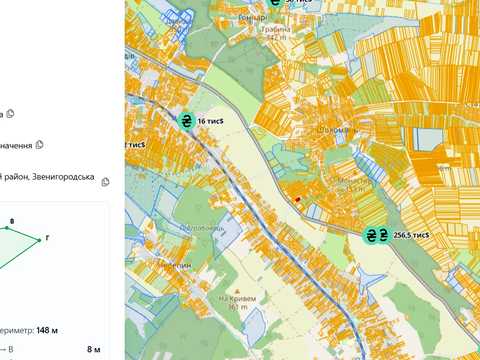Click the partially visible hryvnia marker at the top of the map

tap(274, 3)
